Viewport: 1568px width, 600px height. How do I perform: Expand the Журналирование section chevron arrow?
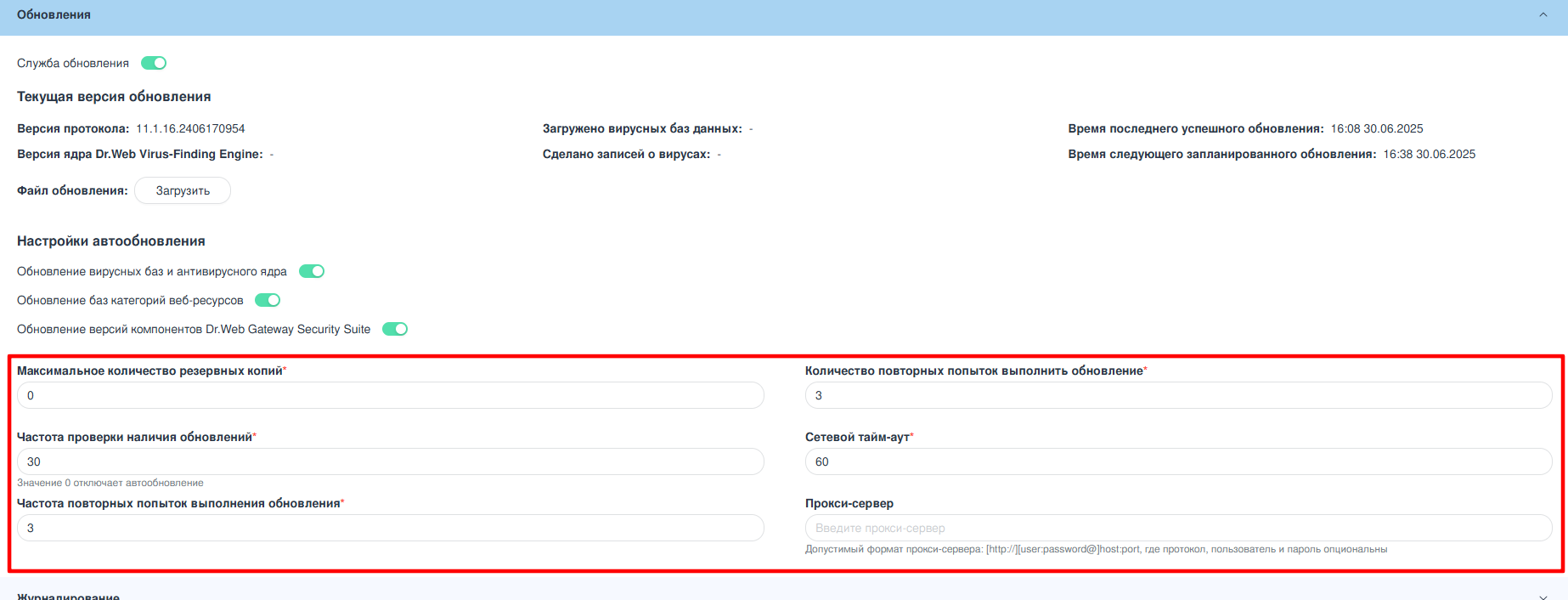click(1543, 597)
